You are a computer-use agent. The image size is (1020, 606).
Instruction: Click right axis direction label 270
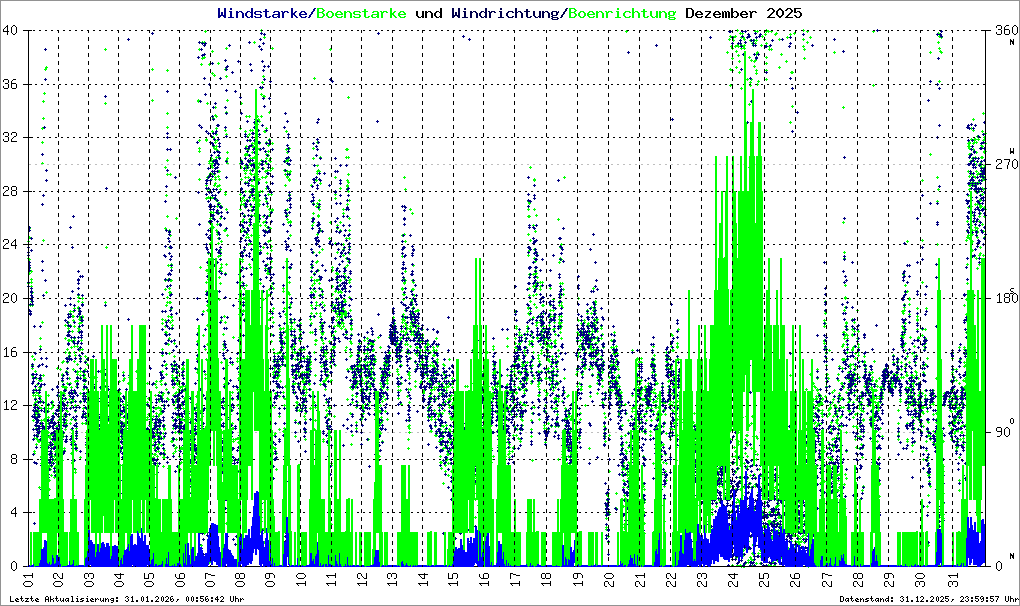coord(1006,164)
